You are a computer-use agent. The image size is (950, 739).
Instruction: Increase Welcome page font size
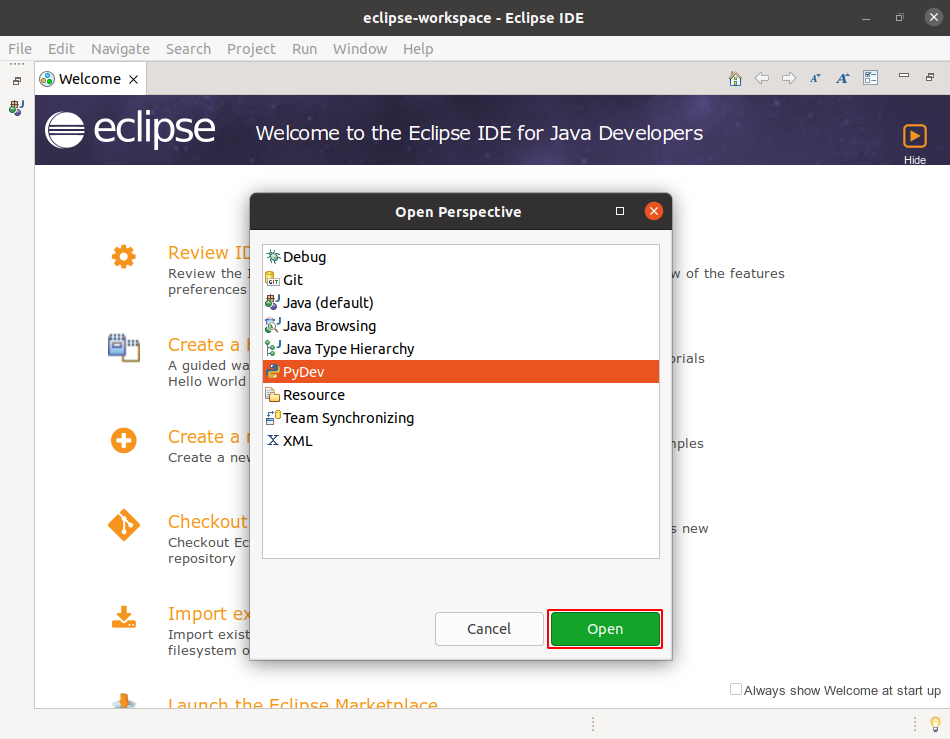[x=842, y=78]
